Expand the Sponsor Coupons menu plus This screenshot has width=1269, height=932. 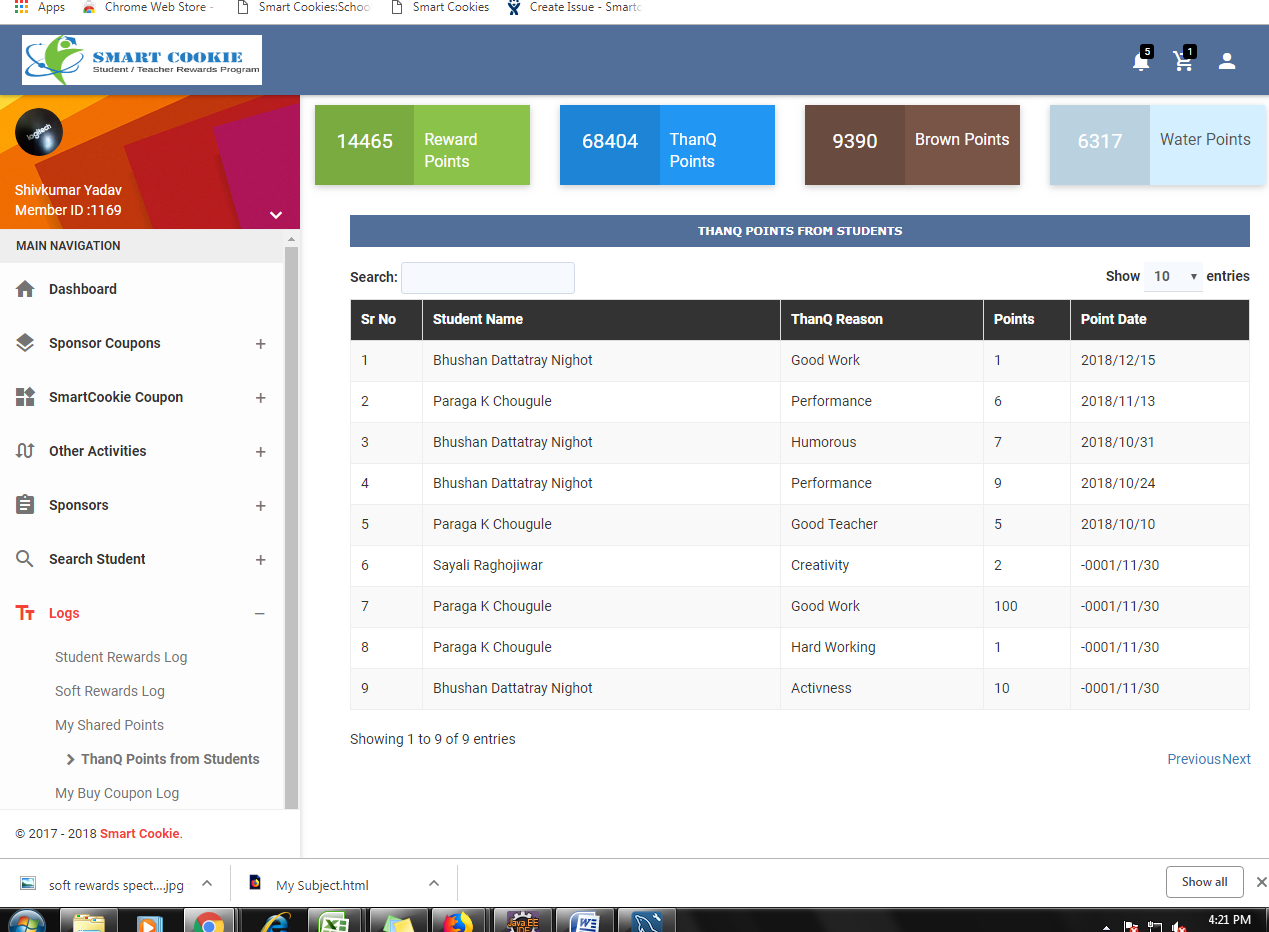pos(260,344)
